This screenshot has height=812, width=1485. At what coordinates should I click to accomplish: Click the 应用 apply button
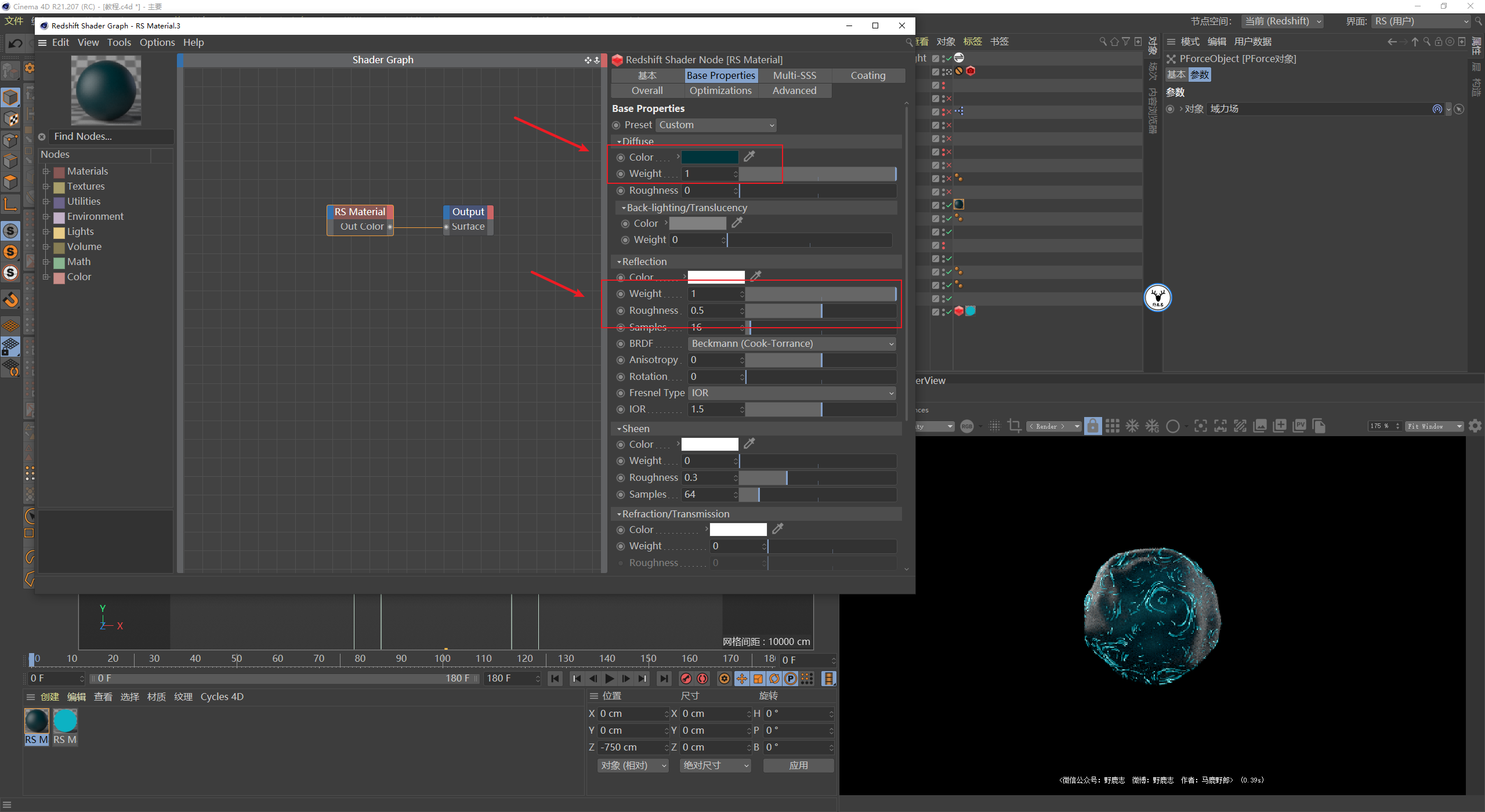[798, 766]
